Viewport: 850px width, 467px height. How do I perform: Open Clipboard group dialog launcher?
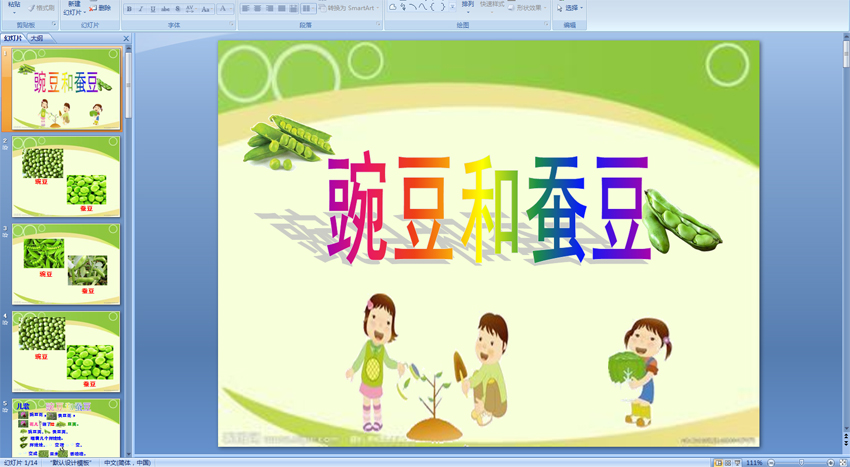[54, 24]
